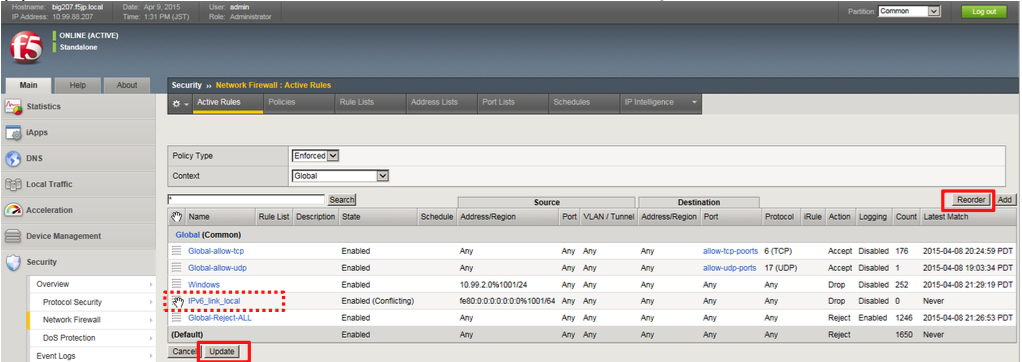The width and height of the screenshot is (1022, 362).
Task: Click the '10.99.2.0%1001/24' source address
Action: point(493,285)
